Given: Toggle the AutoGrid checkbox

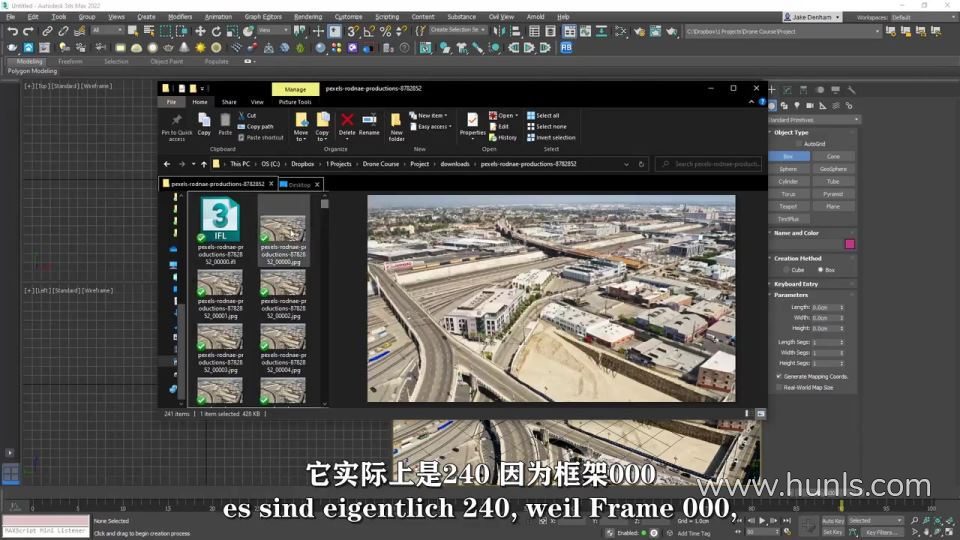Looking at the screenshot, I should click(799, 144).
